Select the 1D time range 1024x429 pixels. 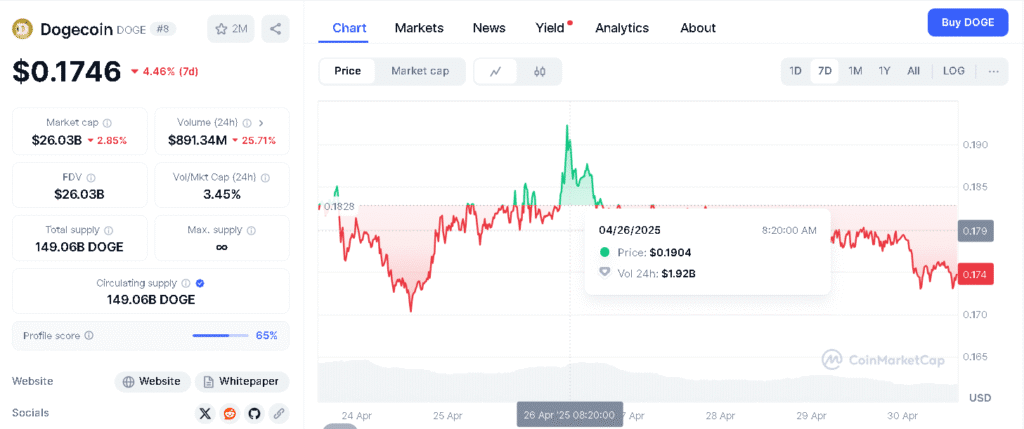[x=795, y=71]
